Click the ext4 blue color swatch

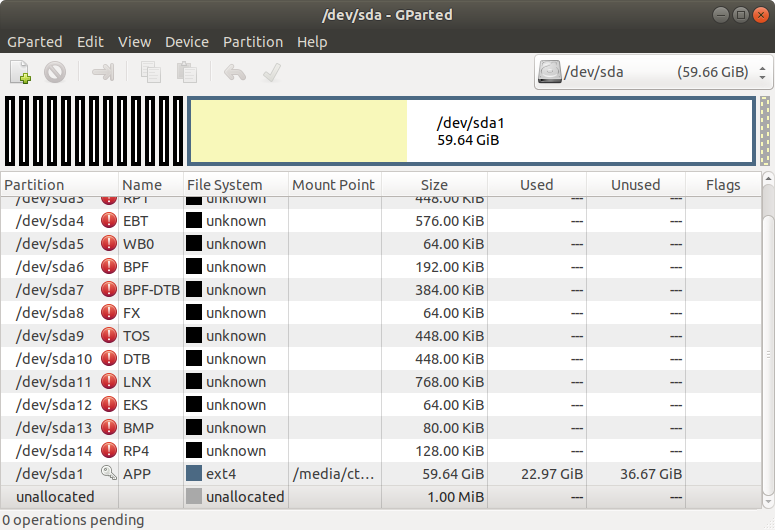coord(194,473)
